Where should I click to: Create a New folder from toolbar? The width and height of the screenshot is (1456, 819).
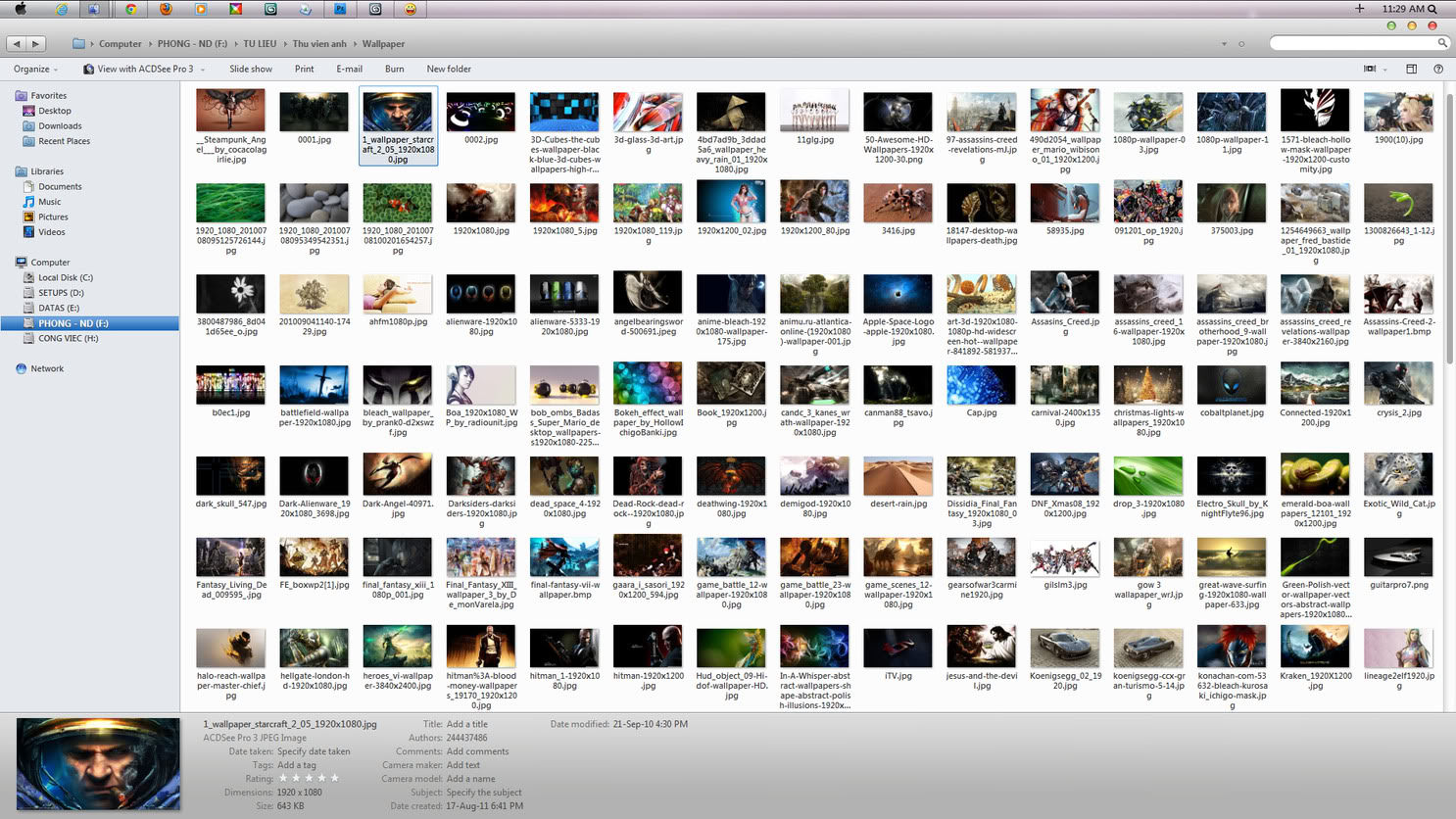tap(449, 69)
